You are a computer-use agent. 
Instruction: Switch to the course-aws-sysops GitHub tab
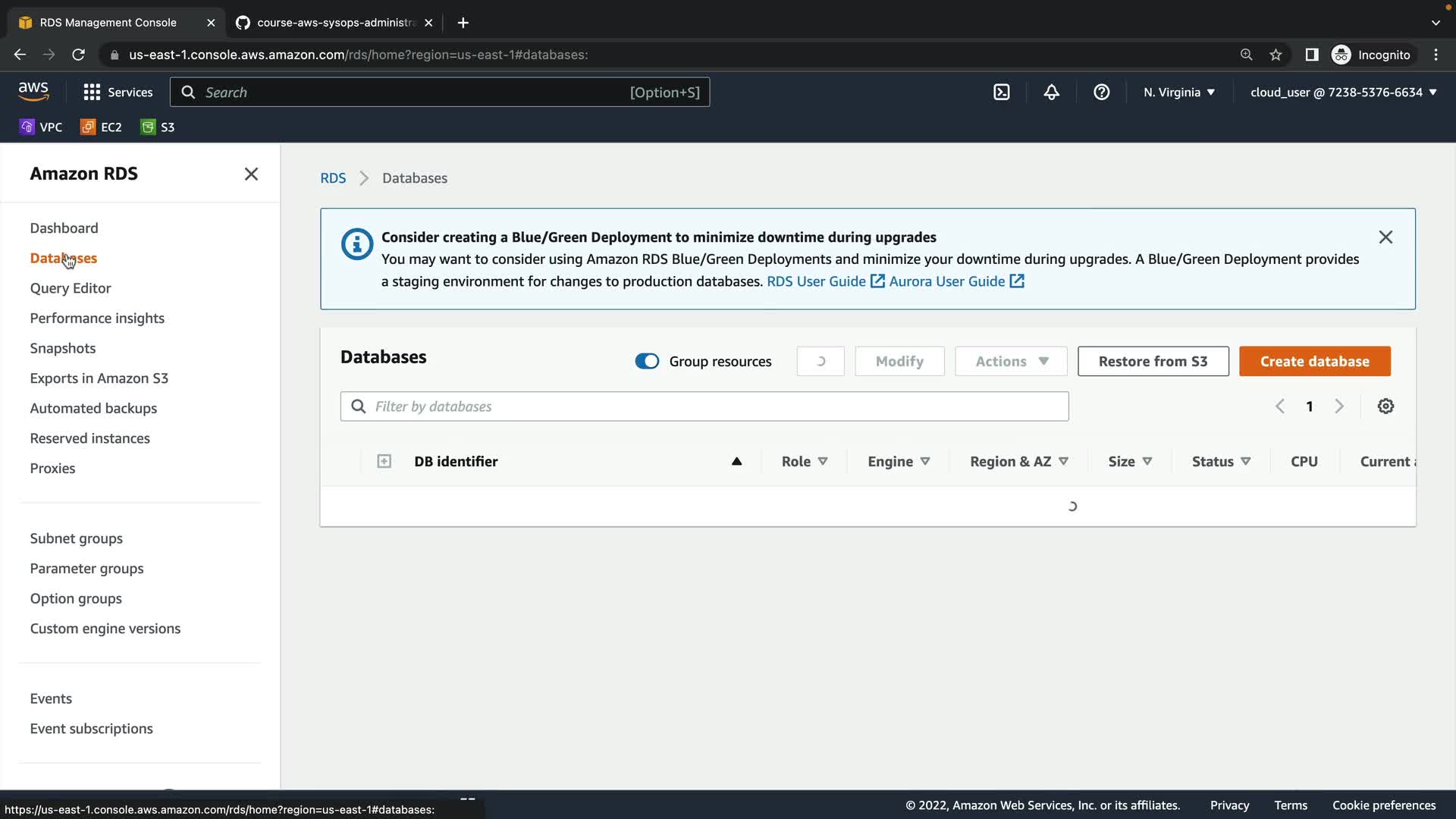(334, 23)
